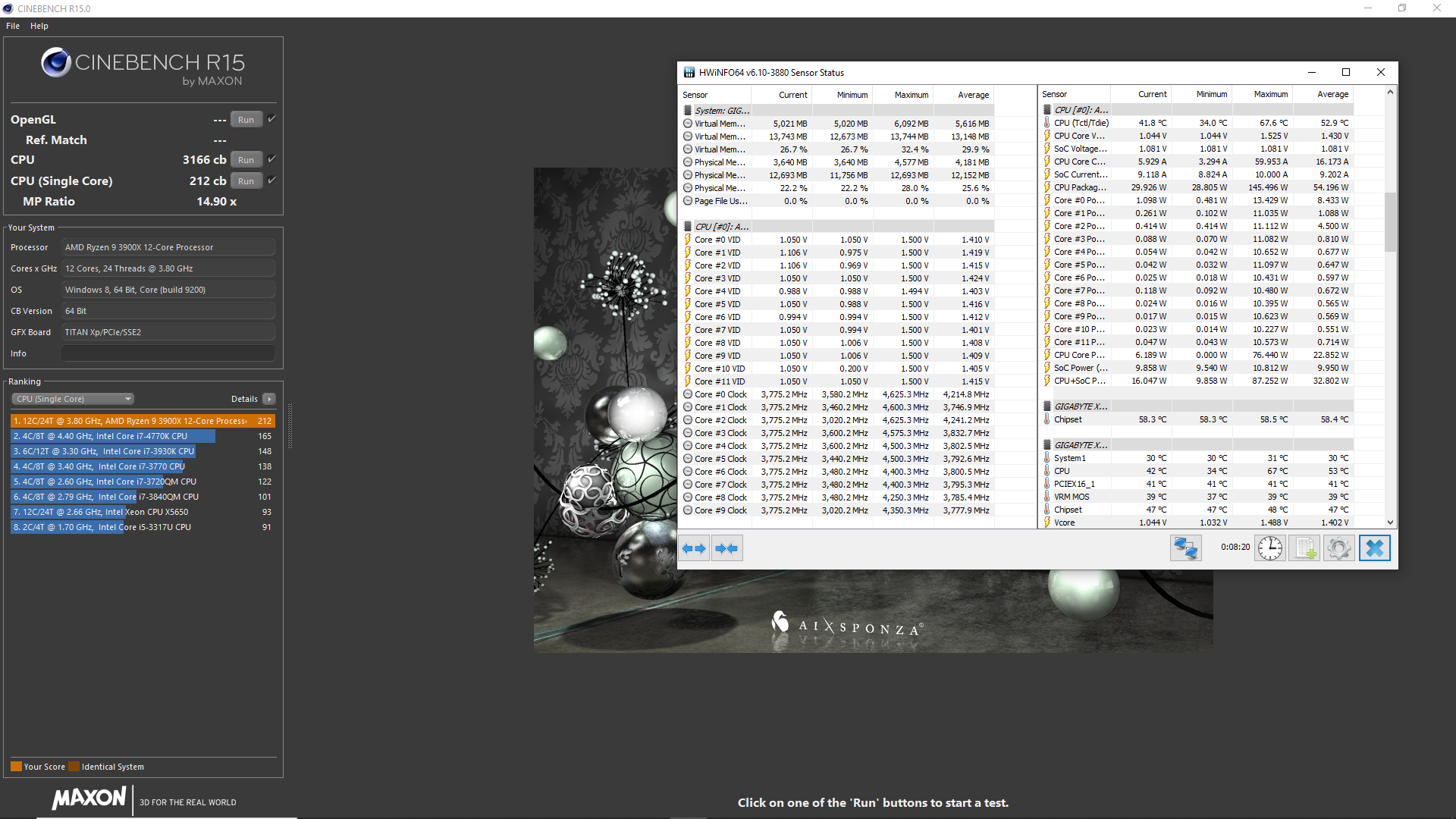Toggle the CPU (Single Core) test checkbox
The height and width of the screenshot is (819, 1456).
(x=271, y=180)
